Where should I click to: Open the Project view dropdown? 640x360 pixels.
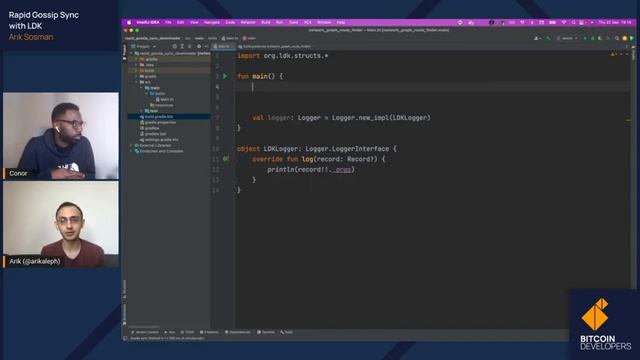coord(144,47)
